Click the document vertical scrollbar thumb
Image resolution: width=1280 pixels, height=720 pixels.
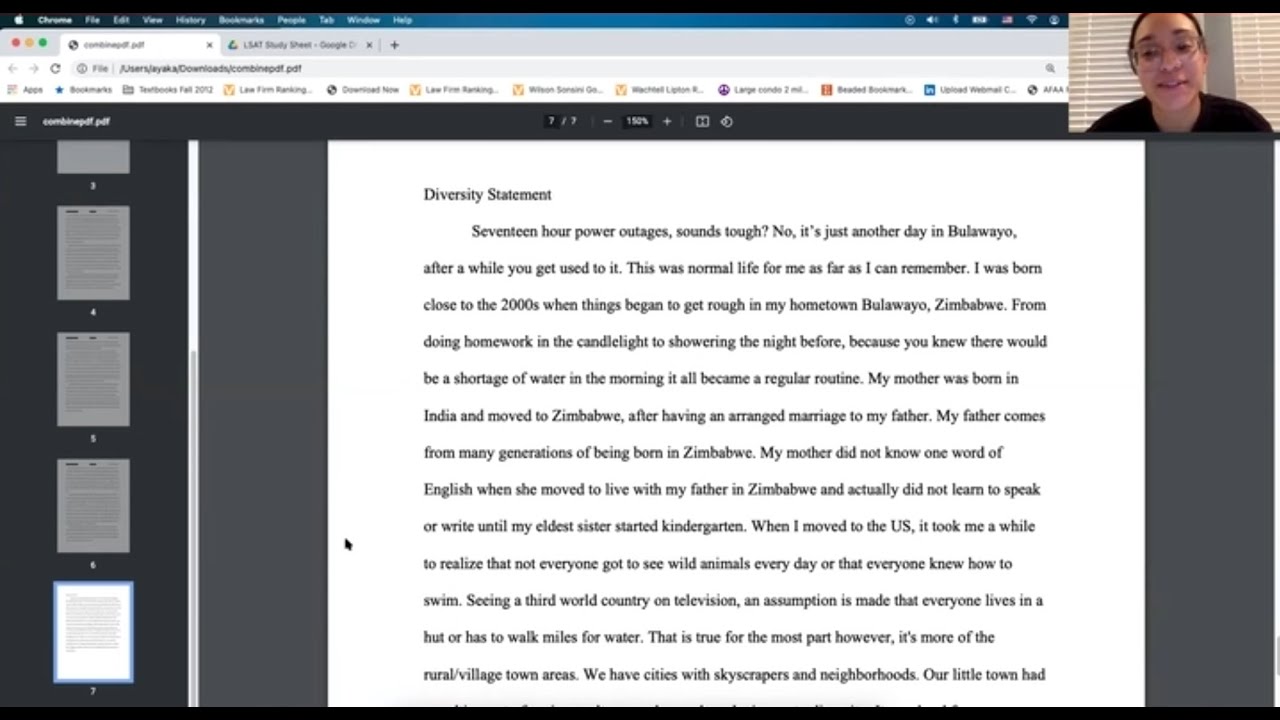[x=1276, y=655]
